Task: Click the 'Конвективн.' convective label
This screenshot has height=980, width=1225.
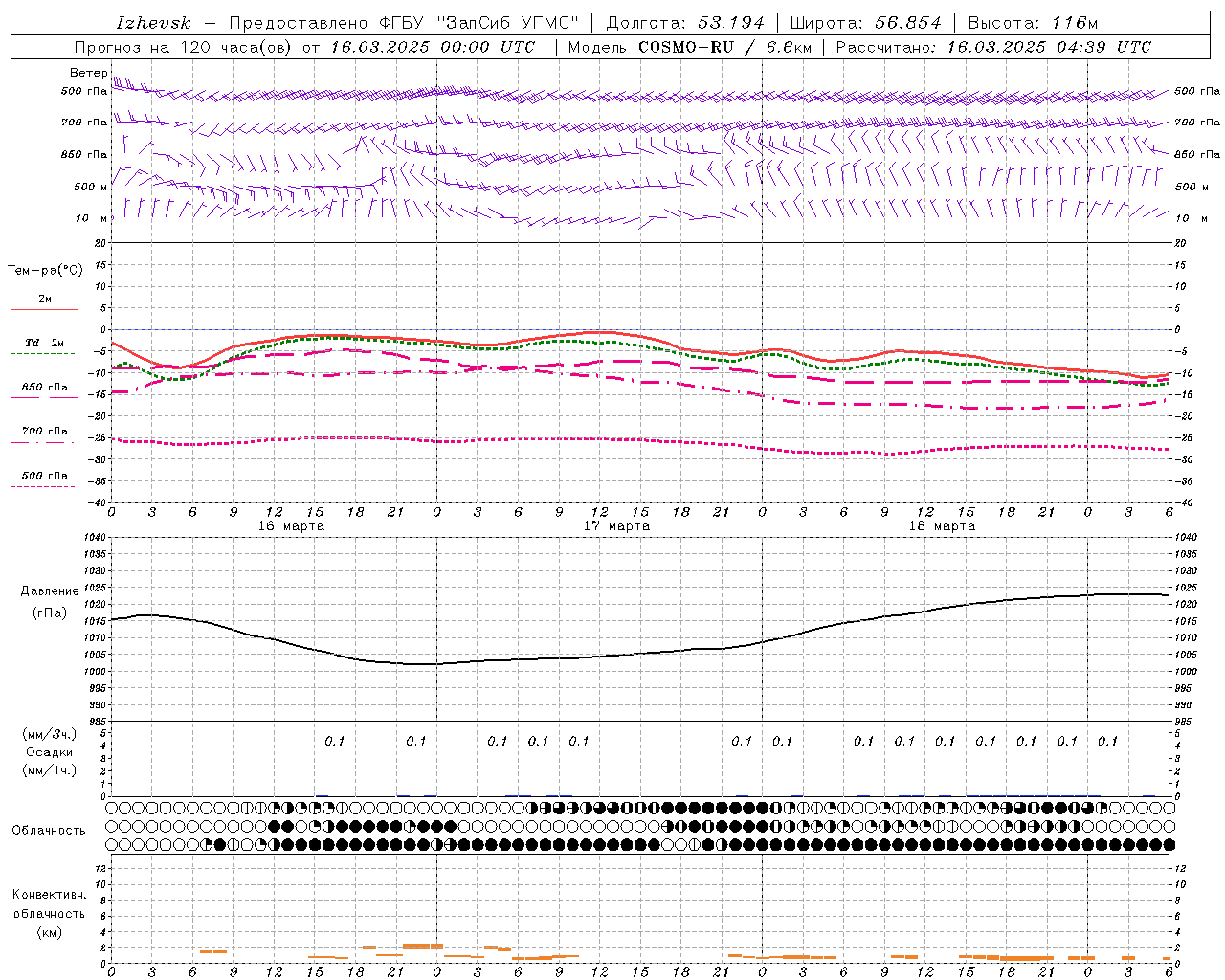Action: tap(49, 895)
